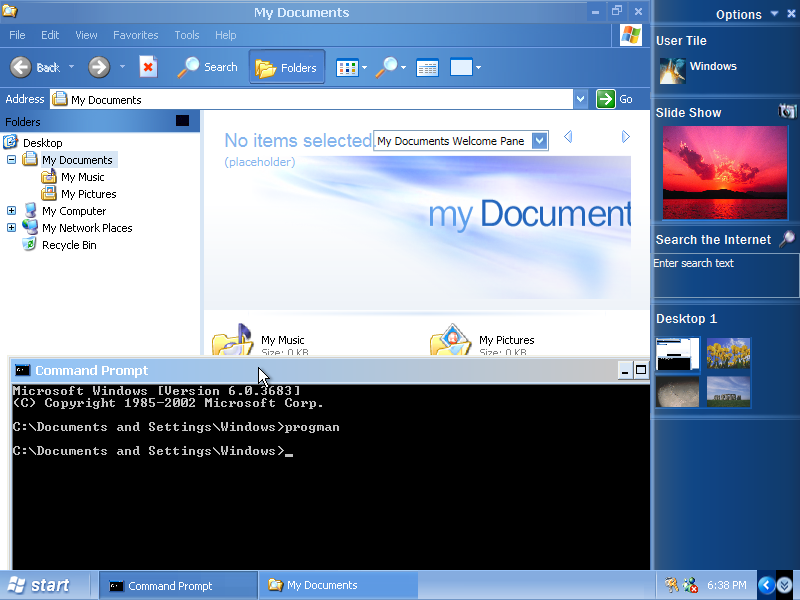Click the start button
Screen dimensions: 800x600
coord(39,585)
